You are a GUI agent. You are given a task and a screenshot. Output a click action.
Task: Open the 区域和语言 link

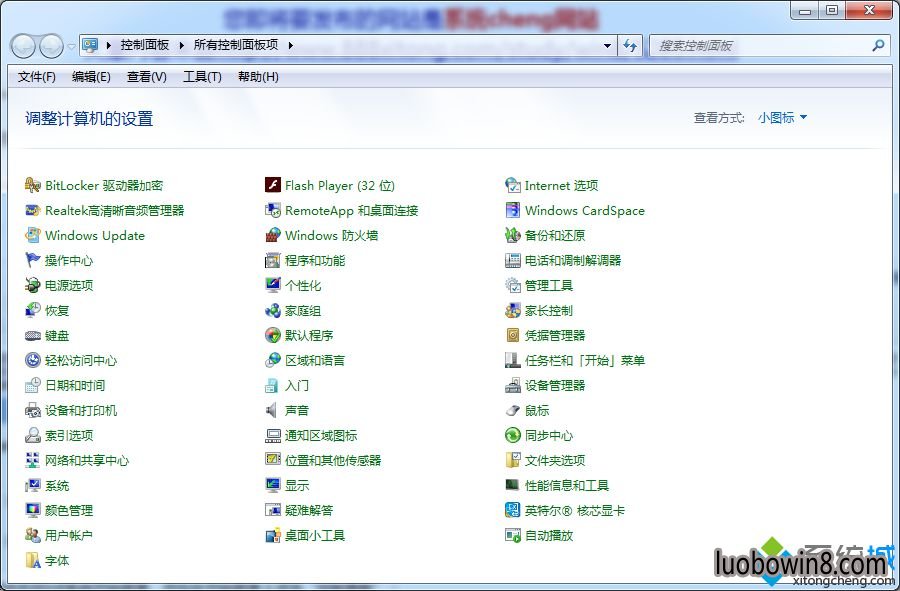(315, 360)
